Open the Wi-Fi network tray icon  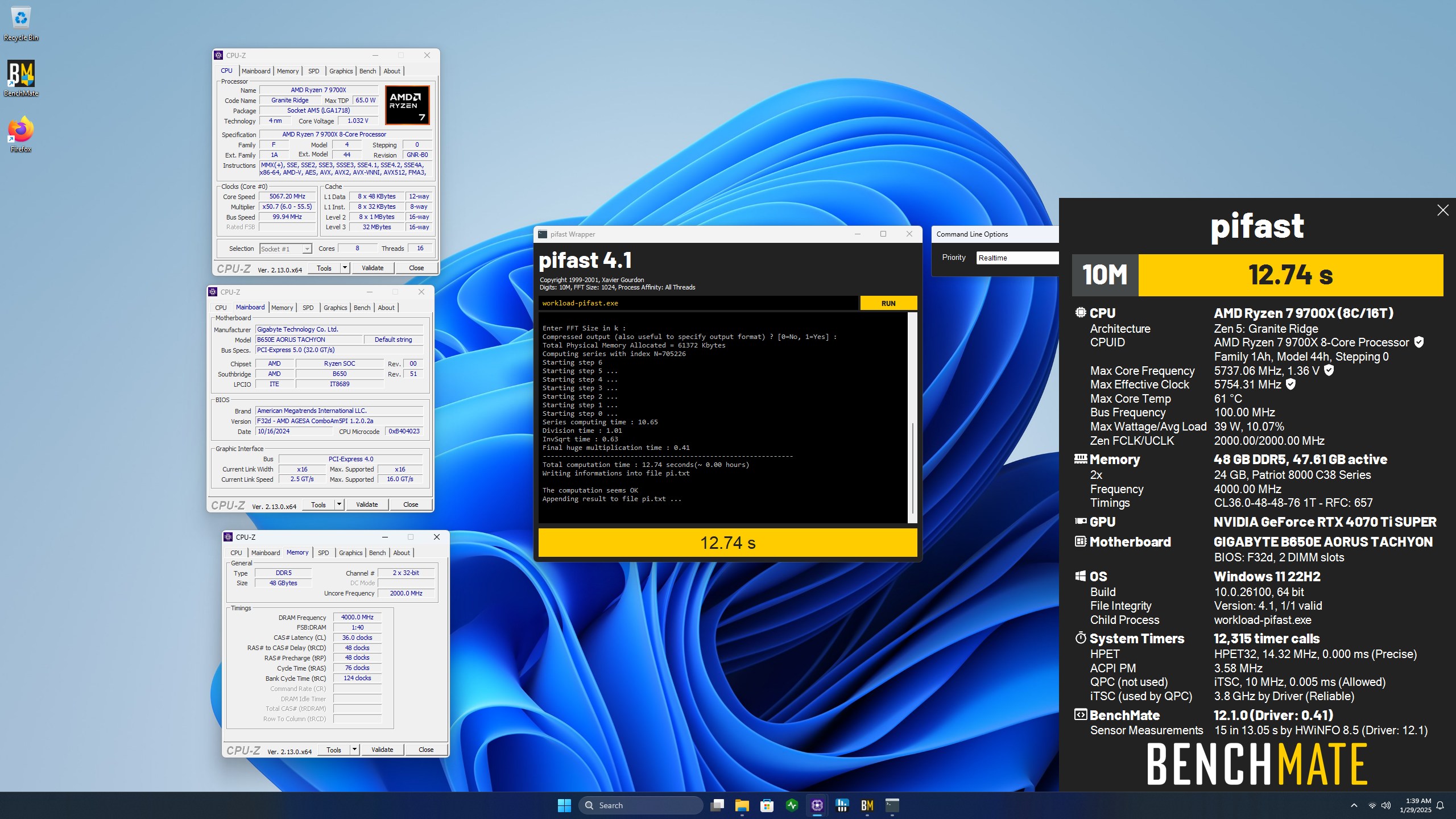[1372, 805]
